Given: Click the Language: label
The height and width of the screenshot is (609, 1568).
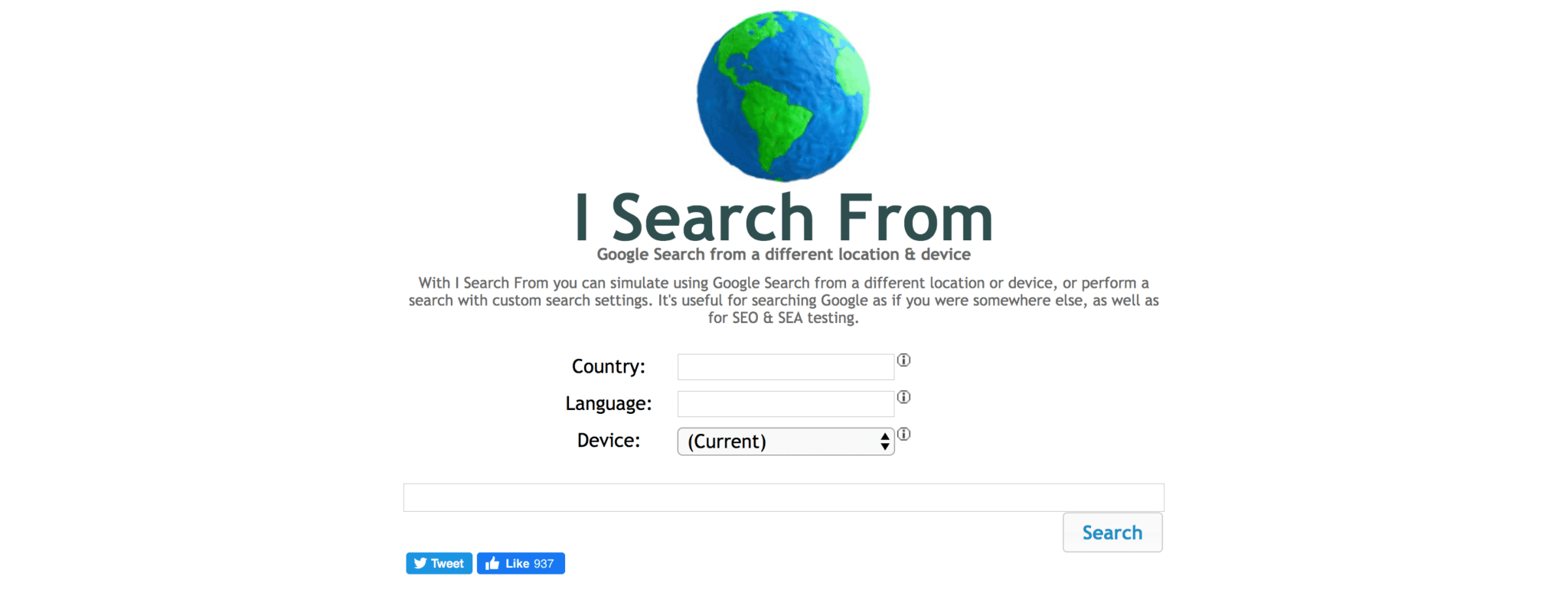Looking at the screenshot, I should tap(609, 403).
